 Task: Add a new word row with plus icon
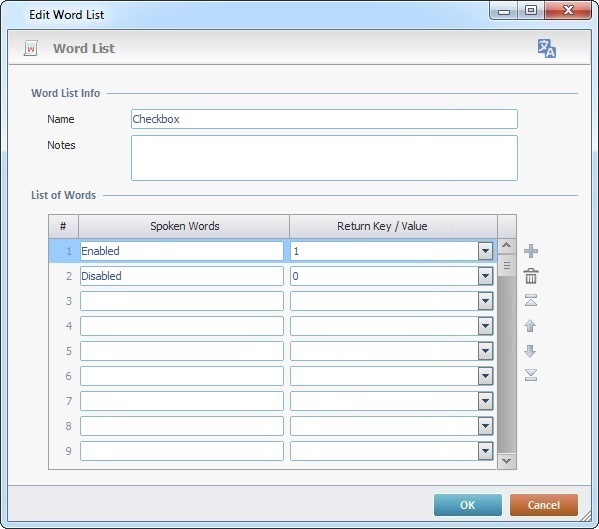(531, 251)
